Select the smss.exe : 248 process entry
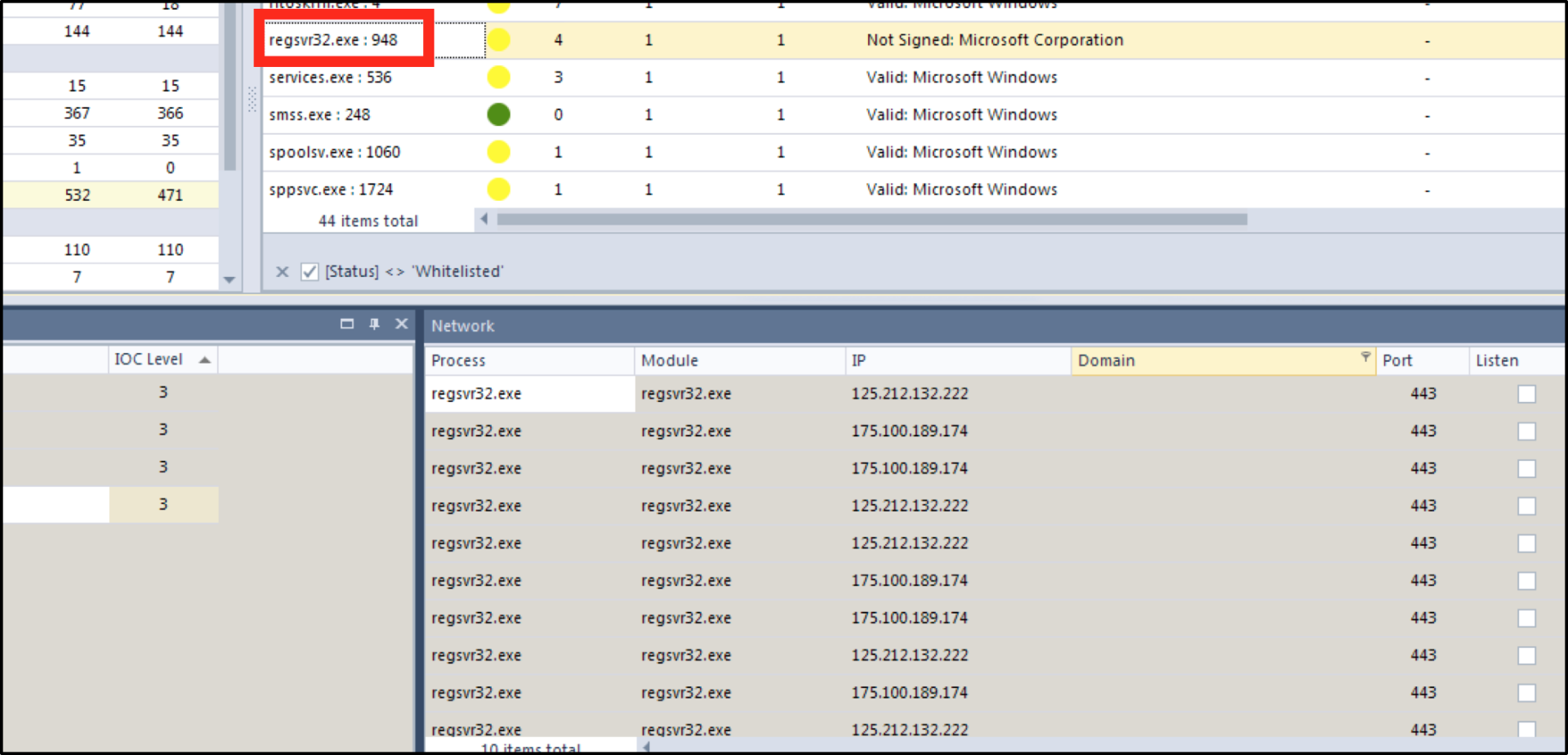This screenshot has width=1568, height=755. point(319,115)
